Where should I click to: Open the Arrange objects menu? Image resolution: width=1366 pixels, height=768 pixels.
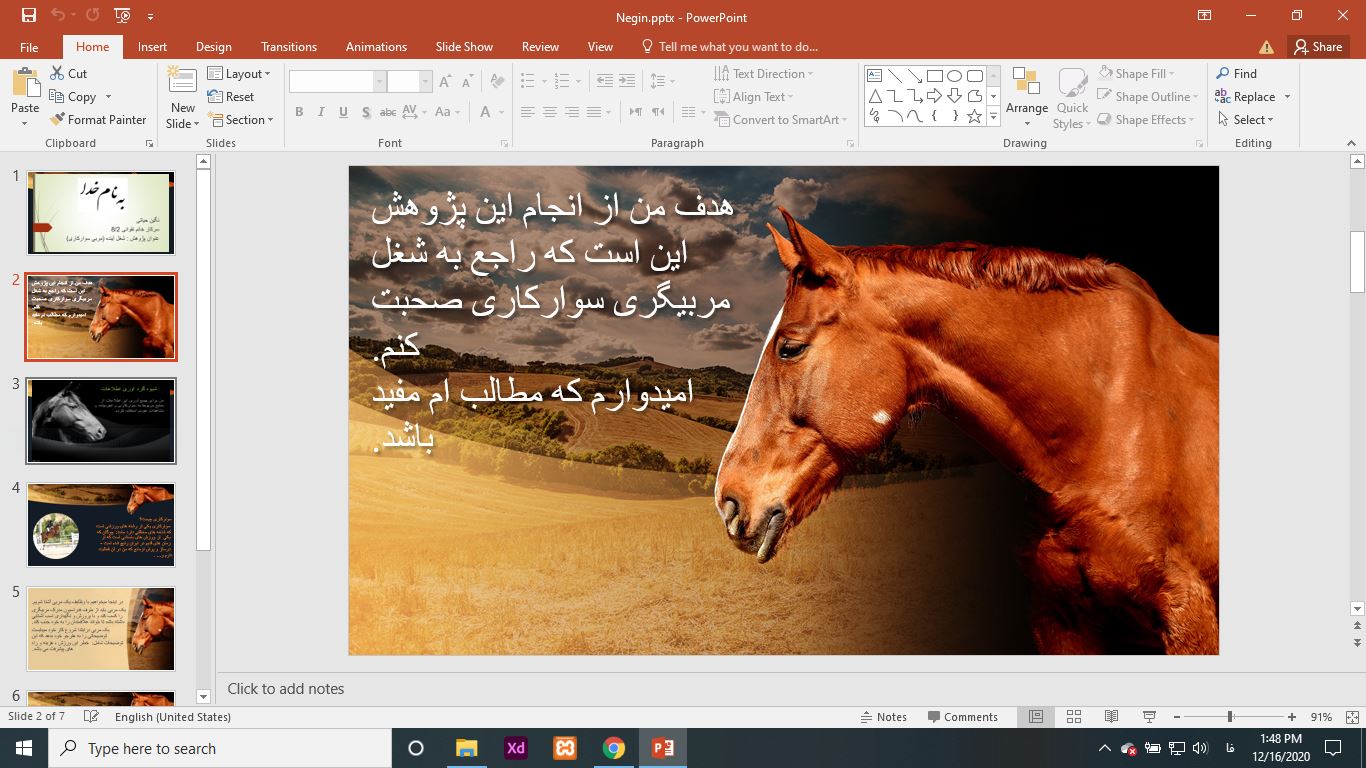(x=1026, y=98)
